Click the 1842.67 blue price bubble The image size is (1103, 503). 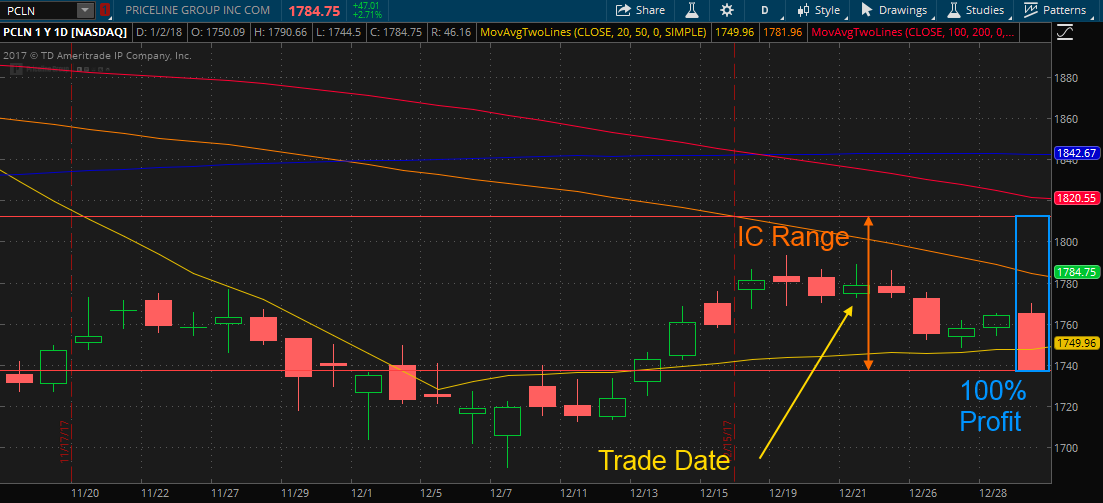pyautogui.click(x=1076, y=153)
